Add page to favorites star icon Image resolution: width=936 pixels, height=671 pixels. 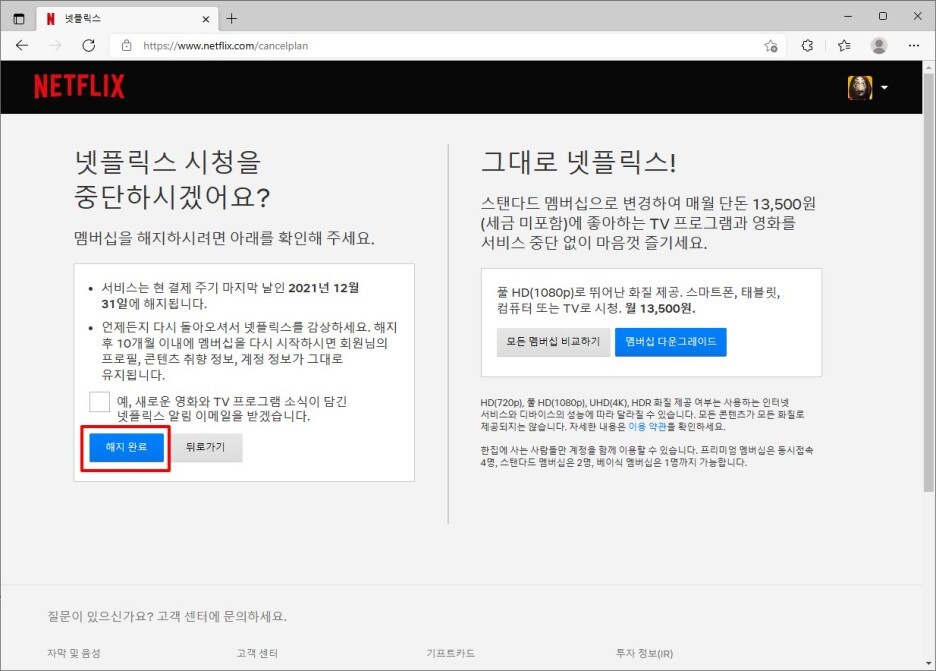pos(771,45)
